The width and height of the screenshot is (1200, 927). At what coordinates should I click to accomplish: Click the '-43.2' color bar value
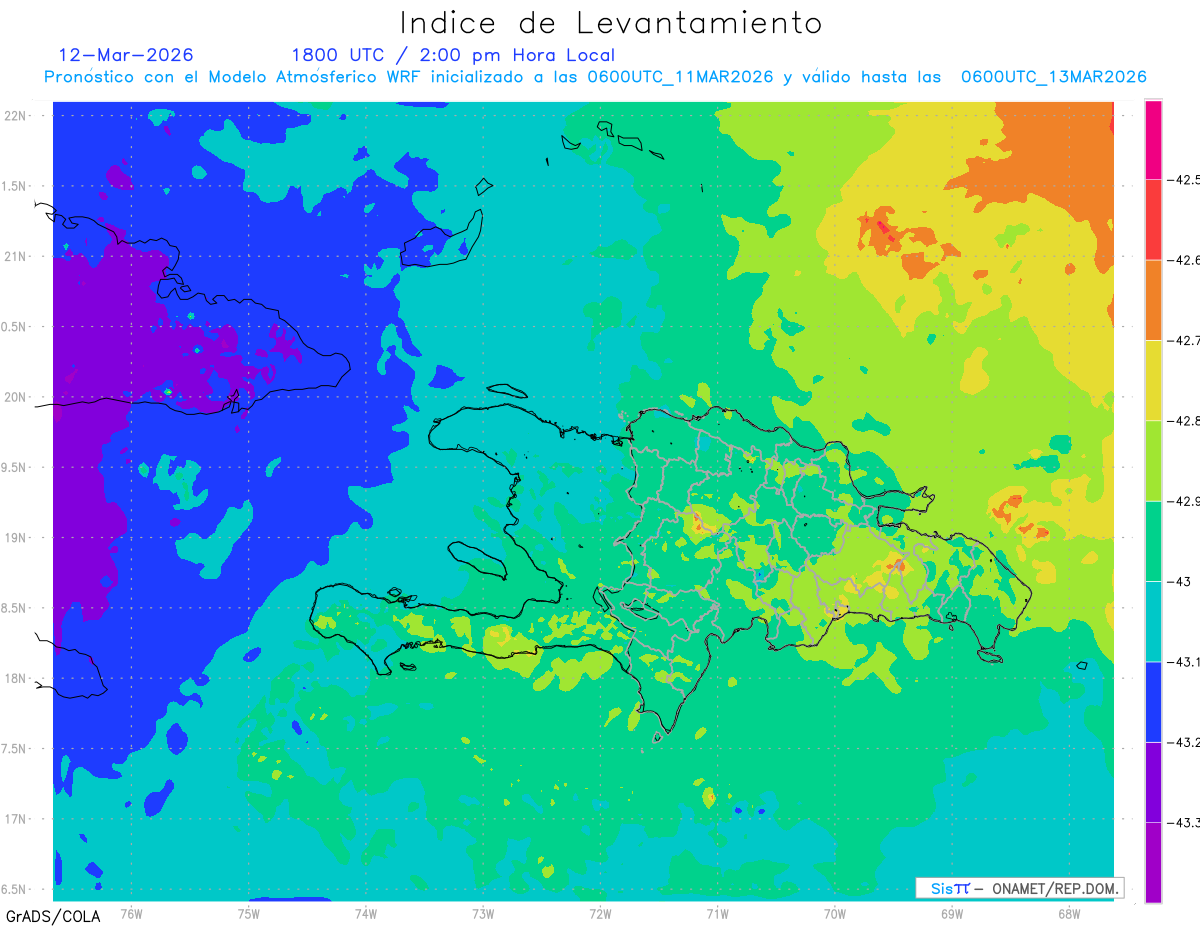pyautogui.click(x=1185, y=742)
